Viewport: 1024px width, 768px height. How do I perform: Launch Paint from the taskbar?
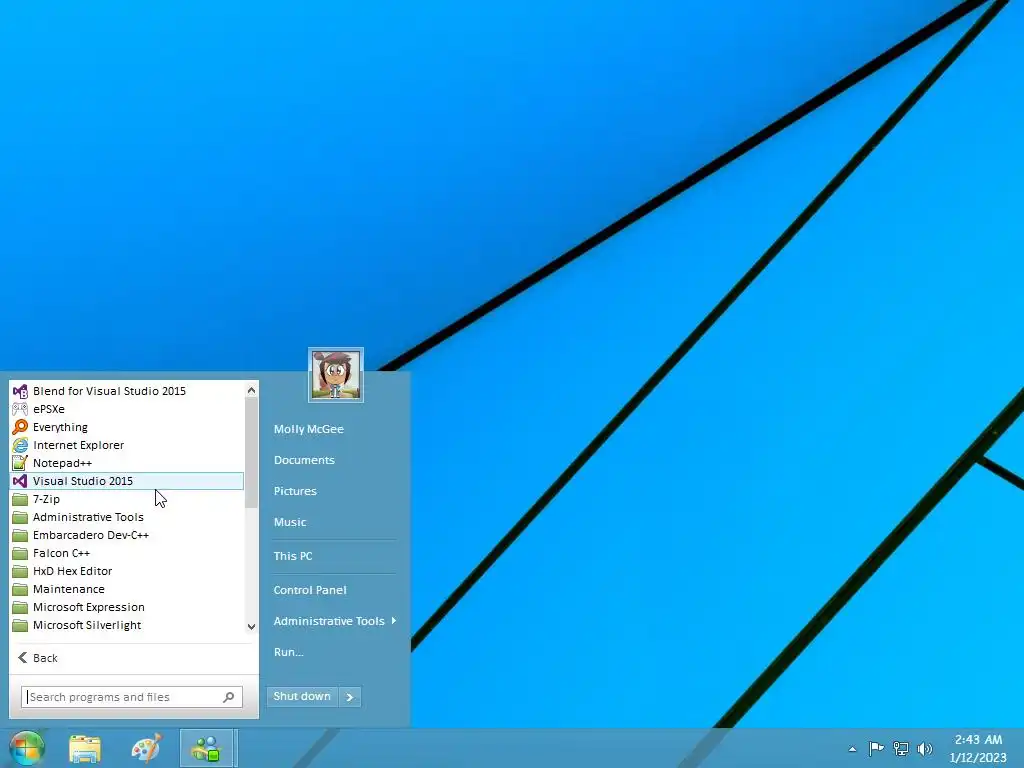pyautogui.click(x=146, y=748)
